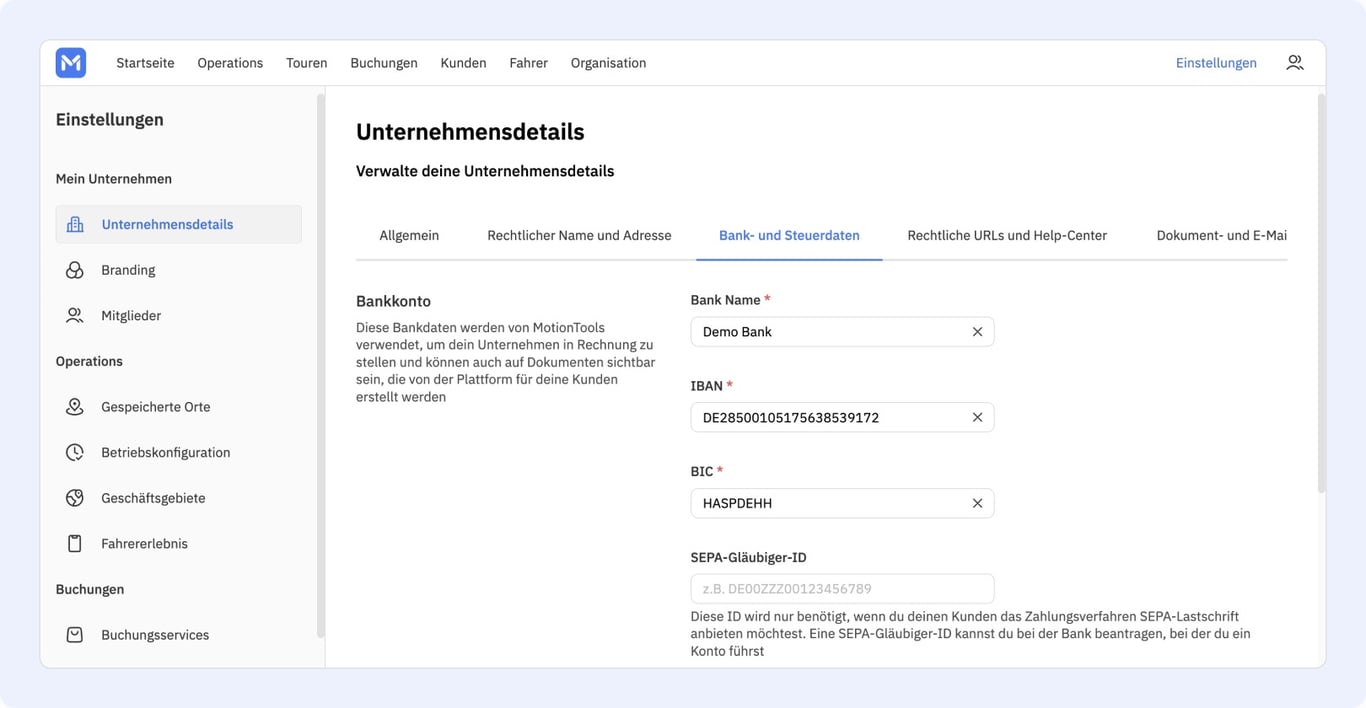This screenshot has height=708, width=1366.
Task: Clear the Bank Name field
Action: coord(977,332)
